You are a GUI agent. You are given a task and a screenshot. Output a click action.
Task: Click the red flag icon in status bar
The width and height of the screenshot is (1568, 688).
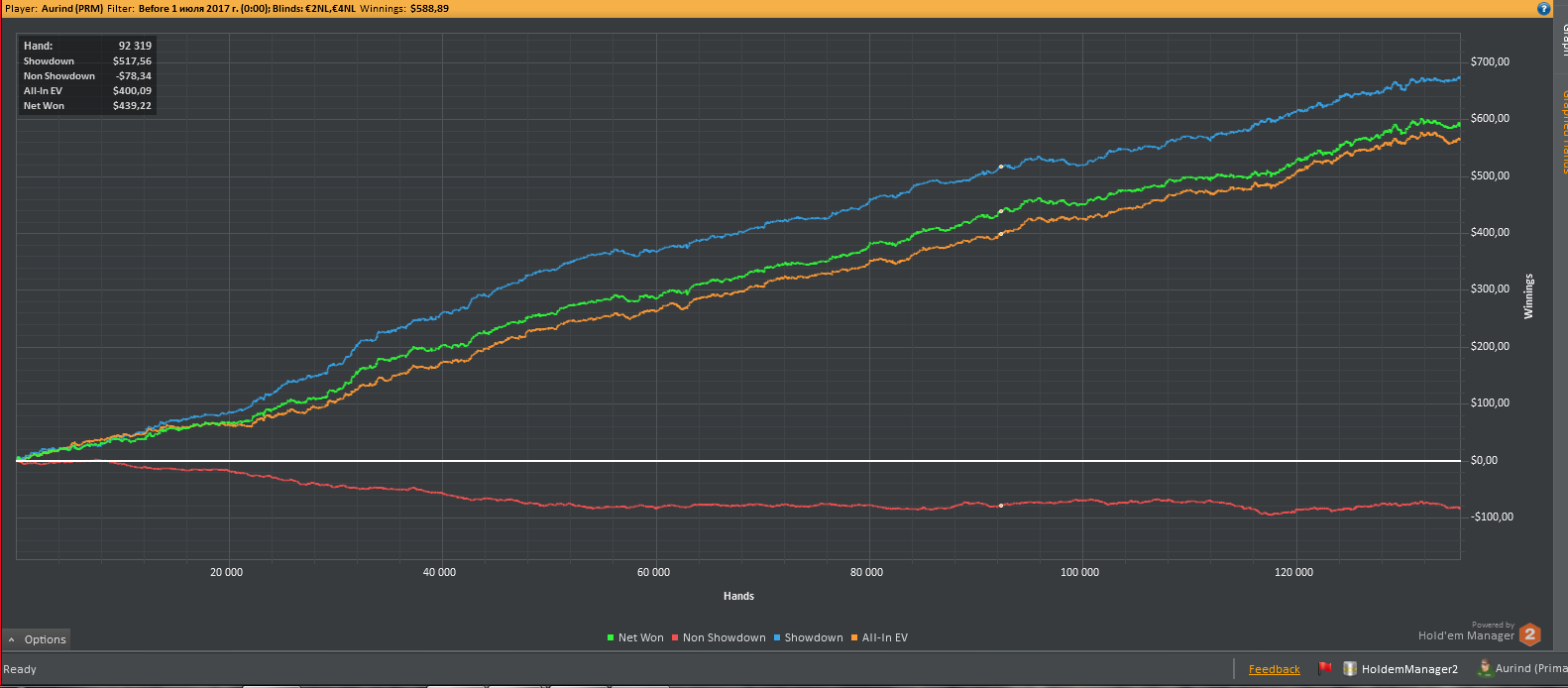click(1325, 669)
